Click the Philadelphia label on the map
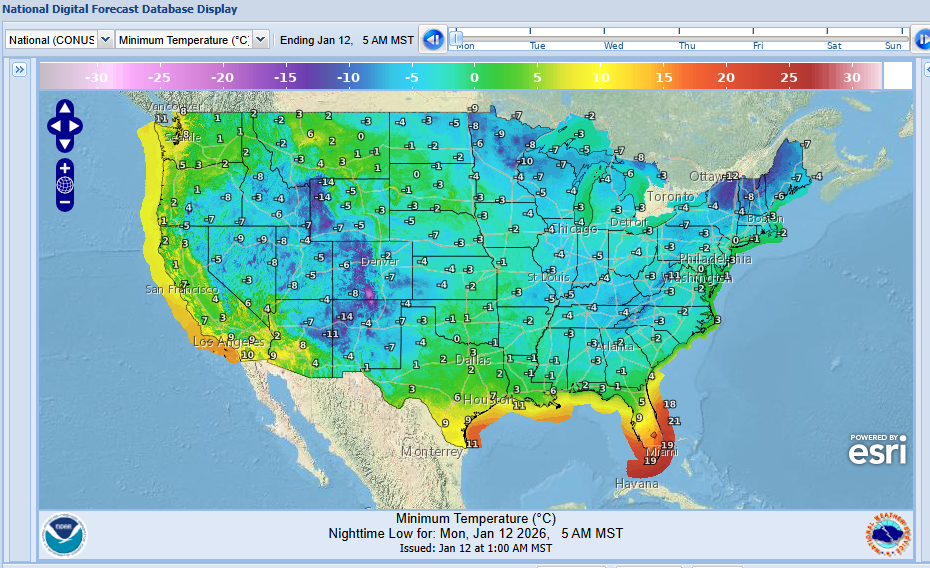 (715, 259)
